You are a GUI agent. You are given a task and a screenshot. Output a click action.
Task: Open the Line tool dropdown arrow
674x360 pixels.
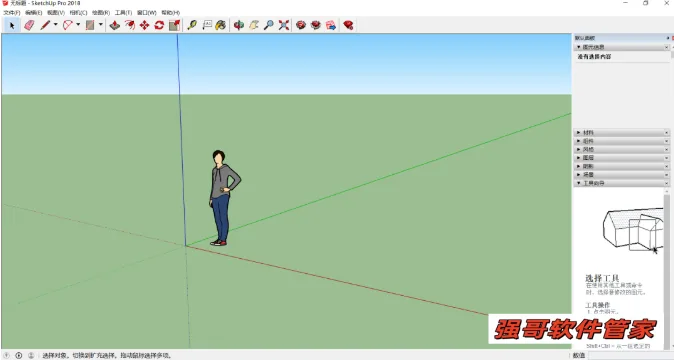pyautogui.click(x=55, y=25)
